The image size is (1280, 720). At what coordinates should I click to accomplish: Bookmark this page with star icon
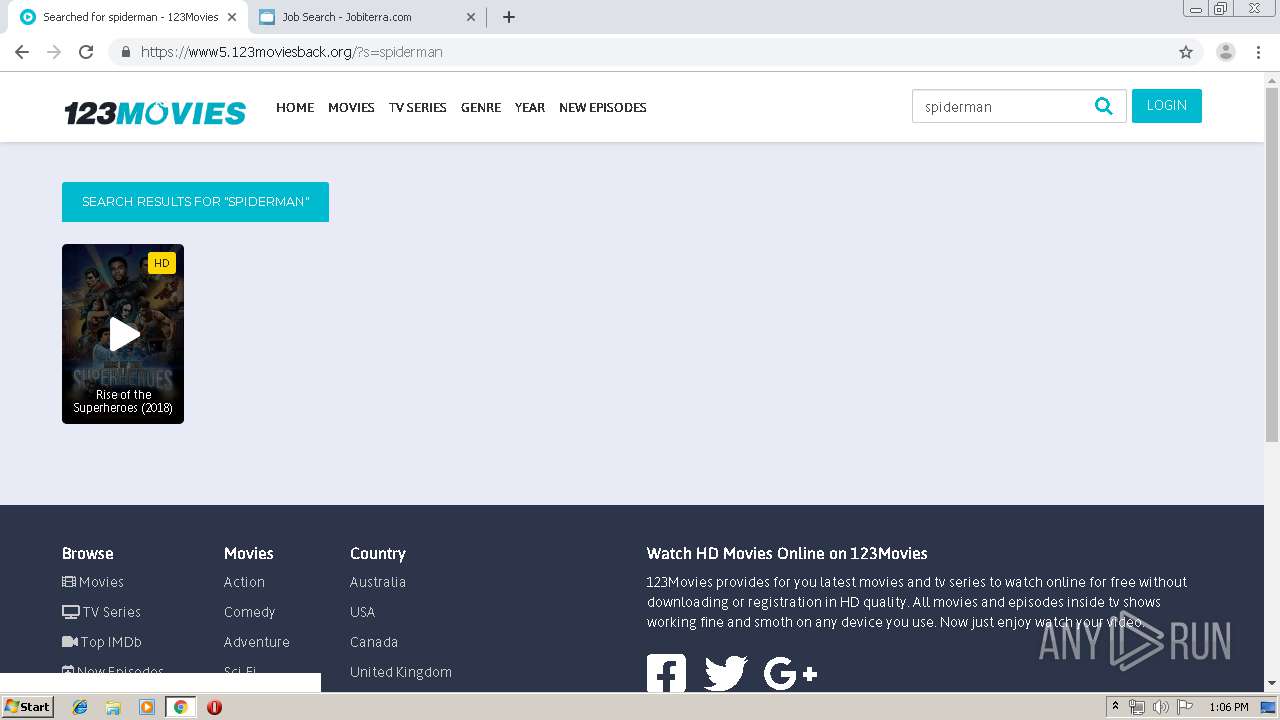[1186, 52]
